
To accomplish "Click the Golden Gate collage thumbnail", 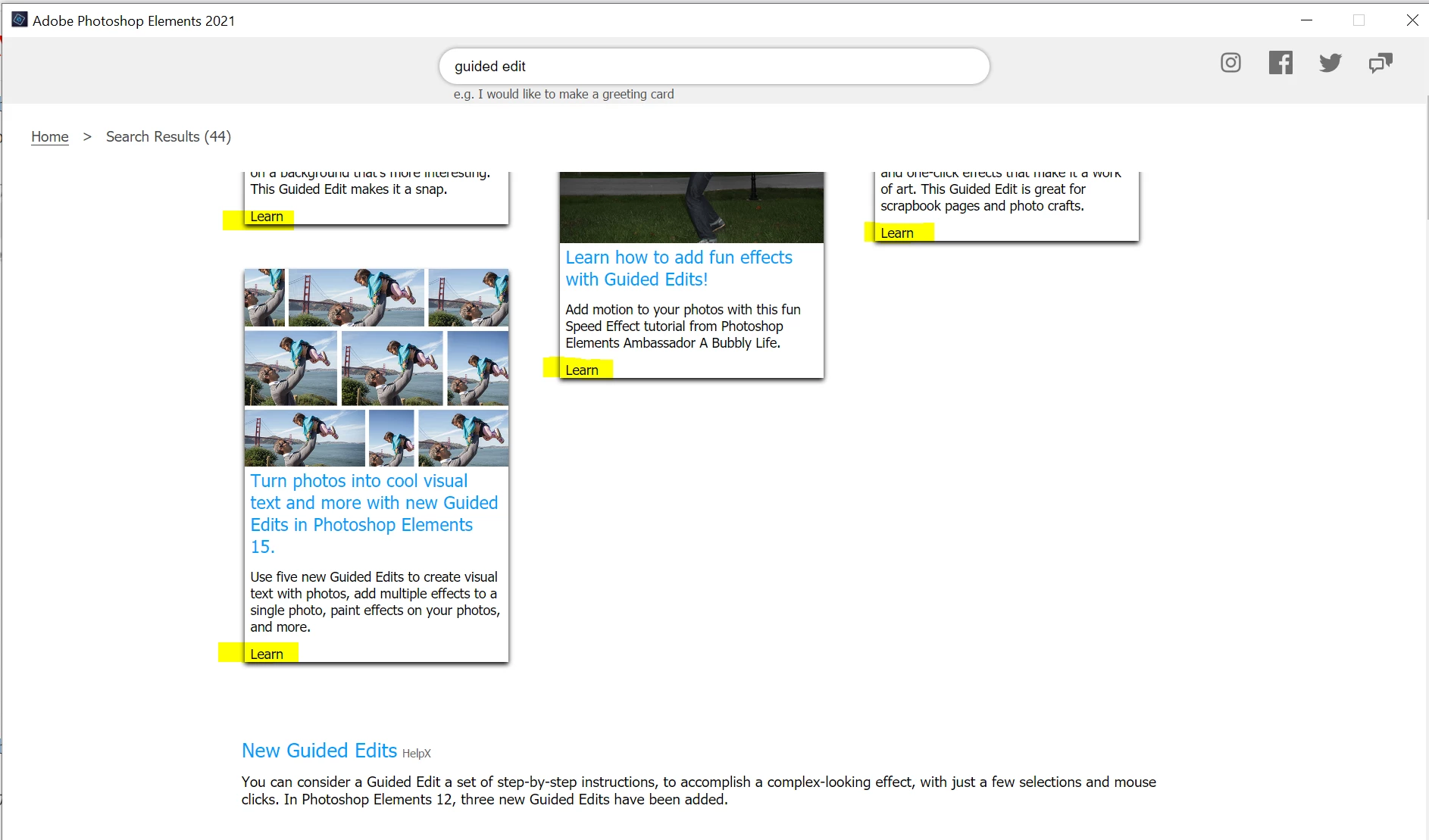I will pyautogui.click(x=377, y=367).
